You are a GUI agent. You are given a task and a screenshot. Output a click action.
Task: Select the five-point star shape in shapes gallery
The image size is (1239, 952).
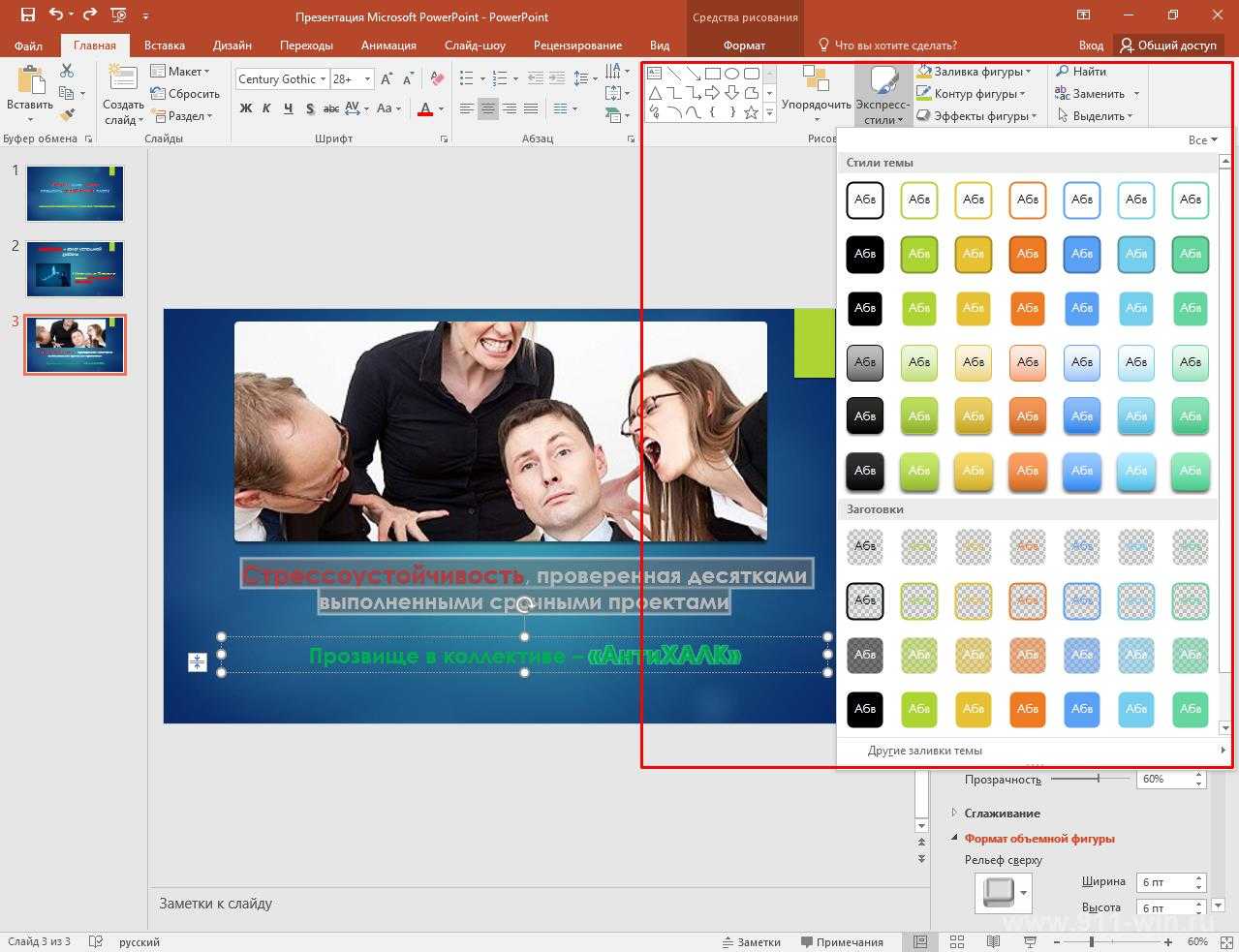[752, 113]
